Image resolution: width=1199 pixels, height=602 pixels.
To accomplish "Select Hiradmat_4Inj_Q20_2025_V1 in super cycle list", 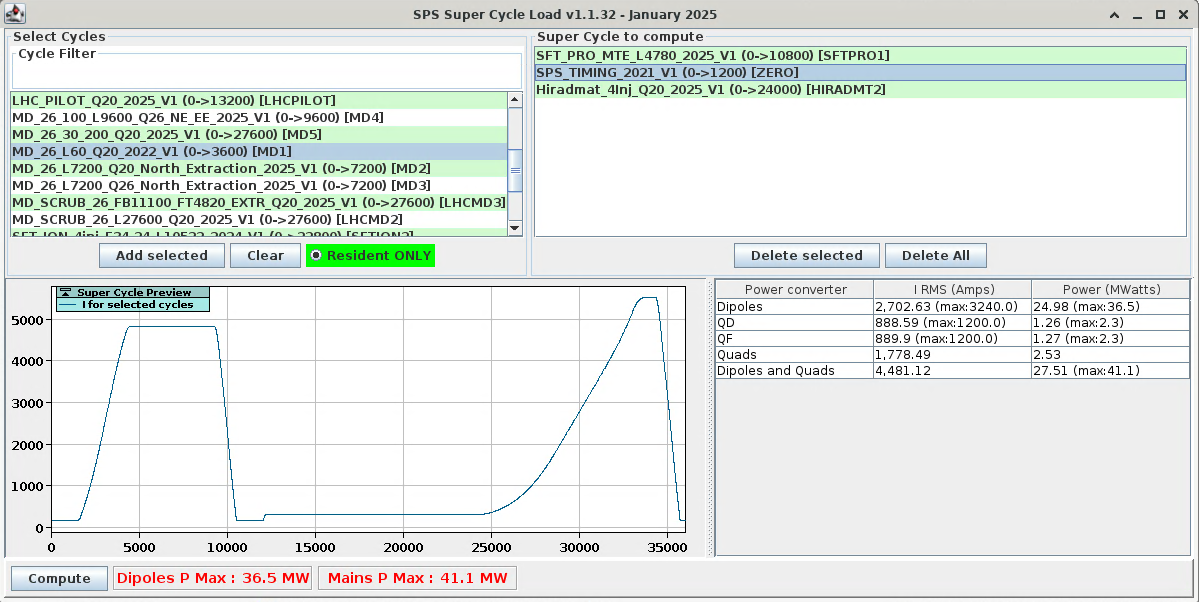I will [x=710, y=90].
